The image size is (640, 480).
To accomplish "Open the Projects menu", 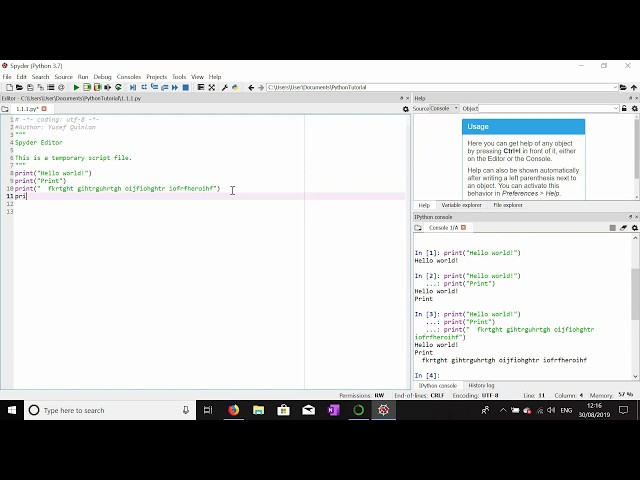I will pyautogui.click(x=156, y=77).
